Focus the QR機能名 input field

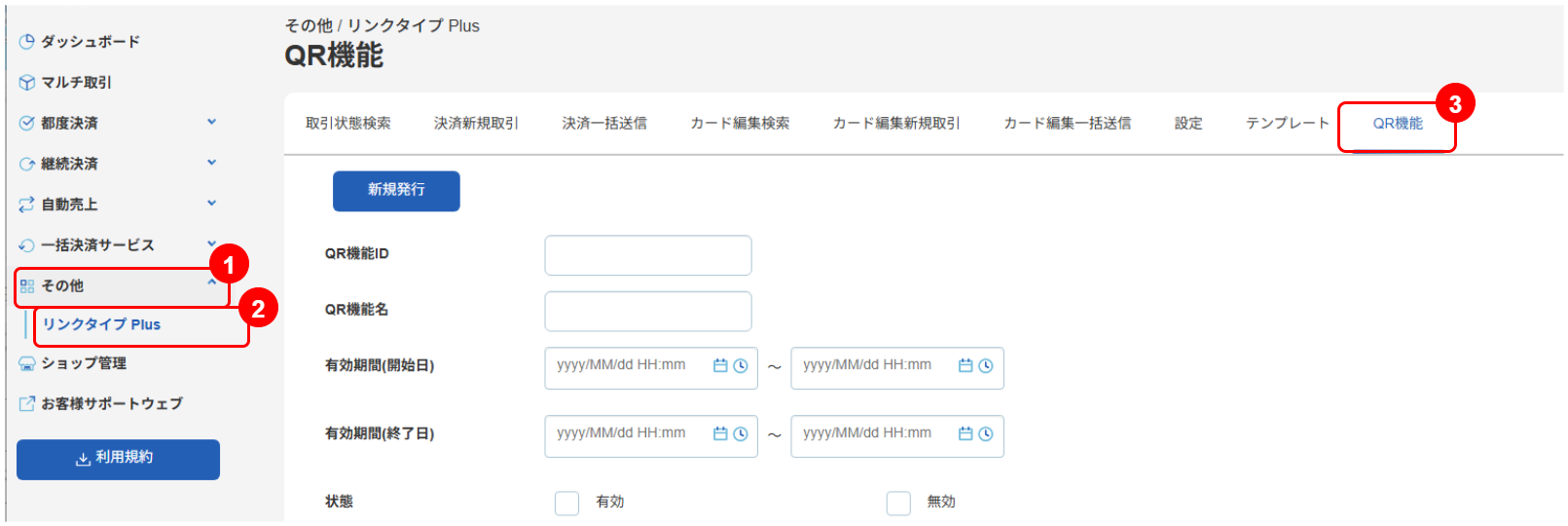648,312
